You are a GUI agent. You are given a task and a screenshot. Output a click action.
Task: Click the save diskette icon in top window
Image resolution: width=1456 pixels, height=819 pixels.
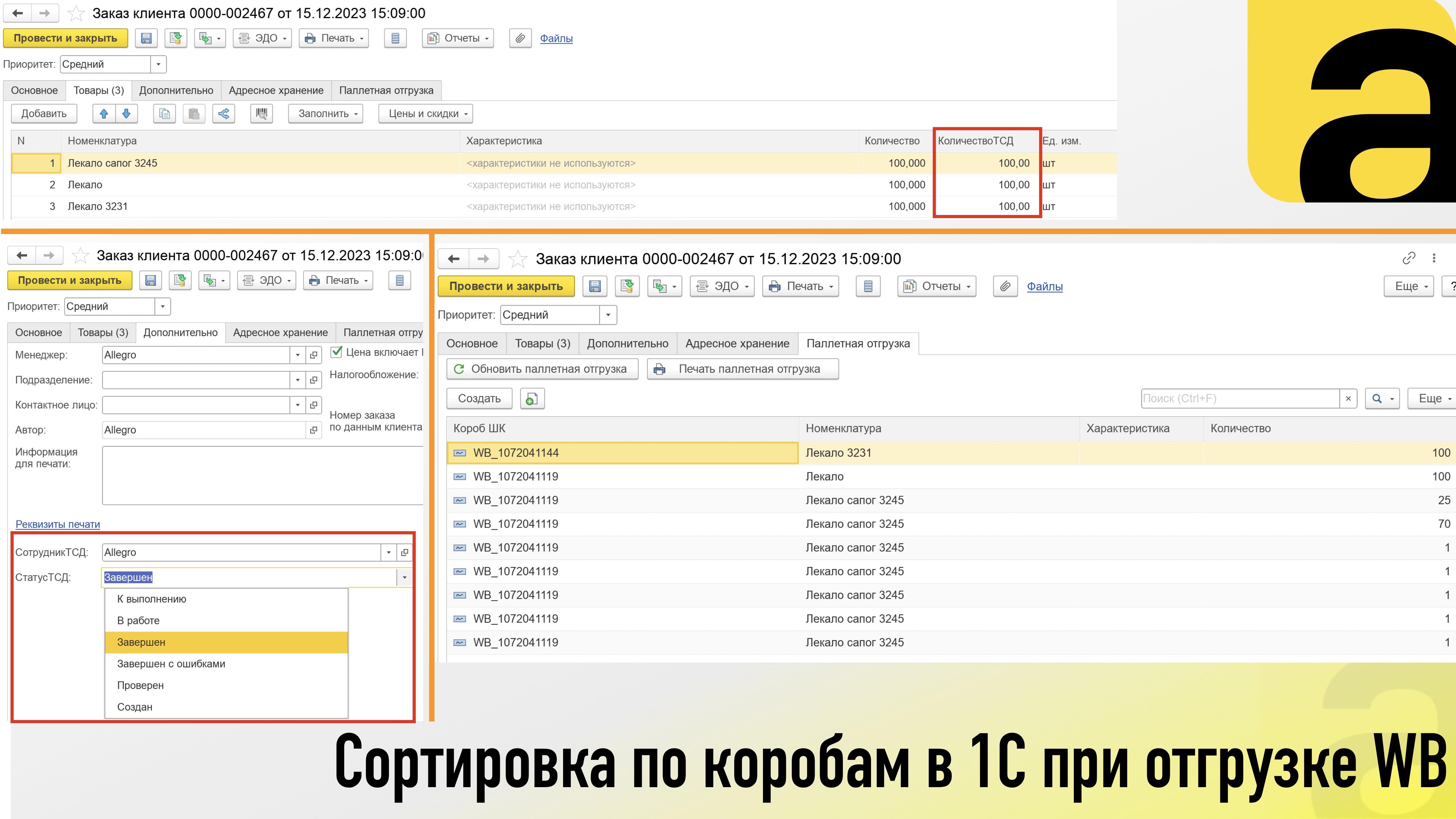[x=146, y=38]
